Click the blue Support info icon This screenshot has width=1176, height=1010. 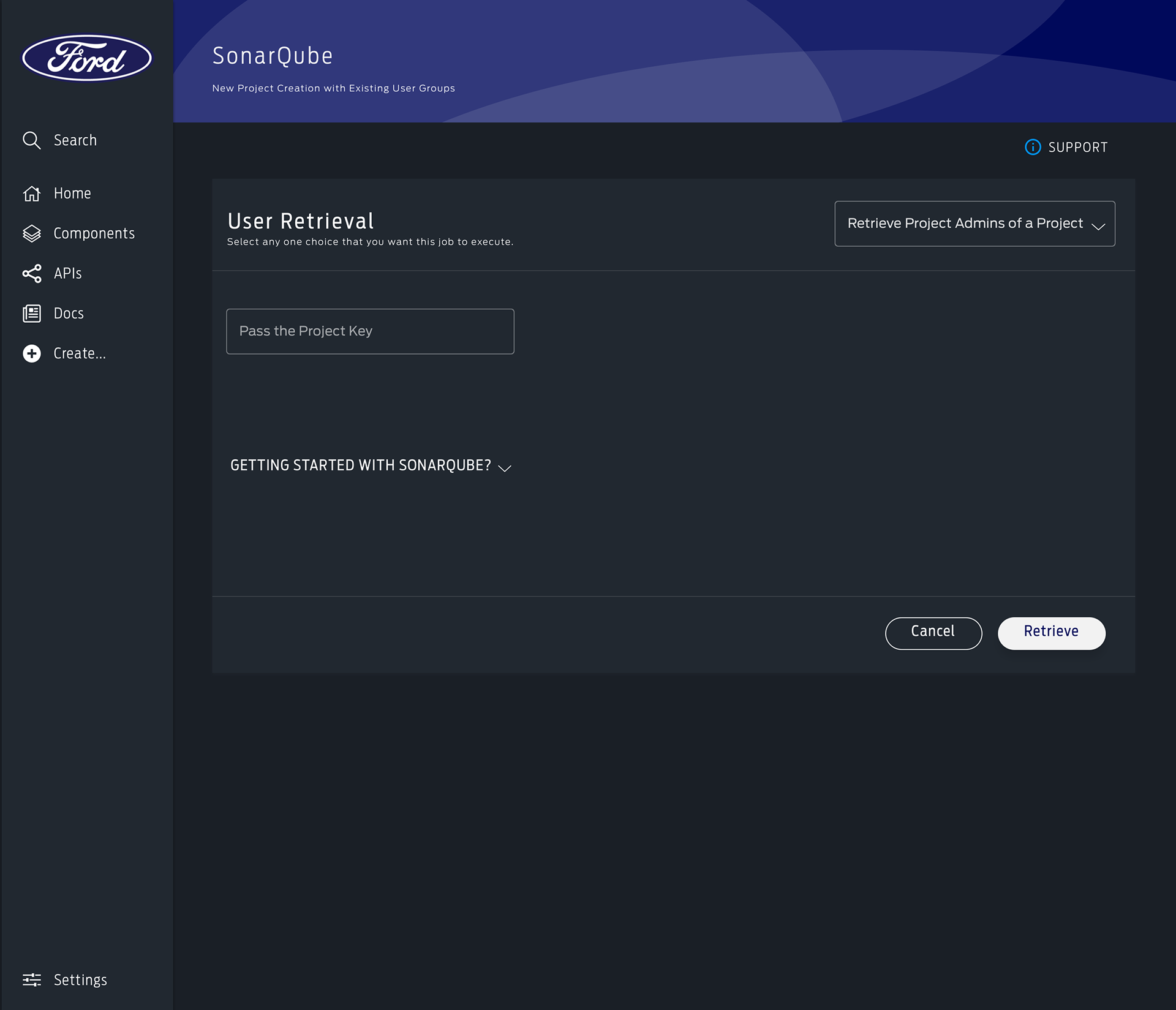1033,147
